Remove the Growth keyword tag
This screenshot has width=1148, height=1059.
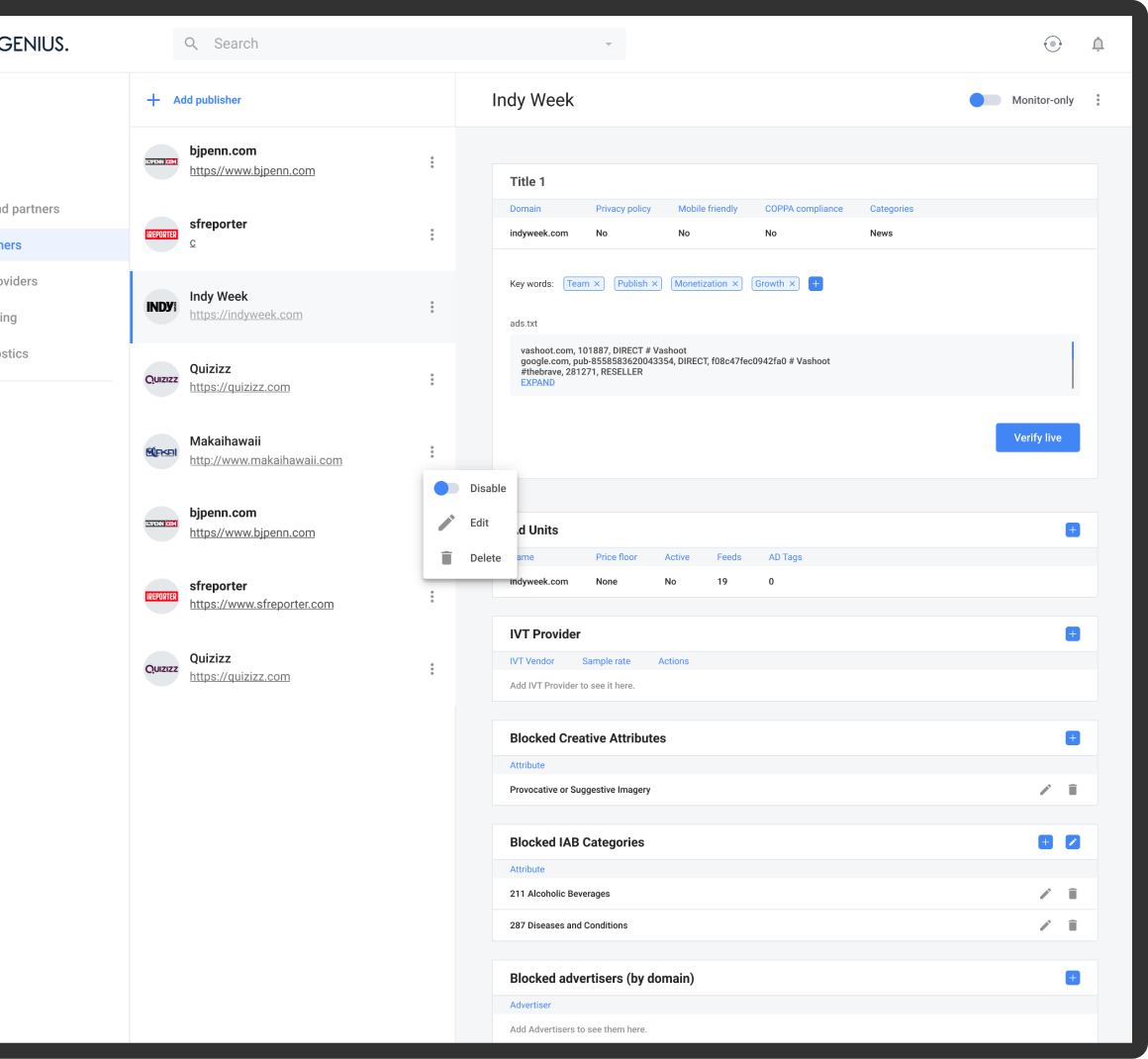pyautogui.click(x=792, y=284)
